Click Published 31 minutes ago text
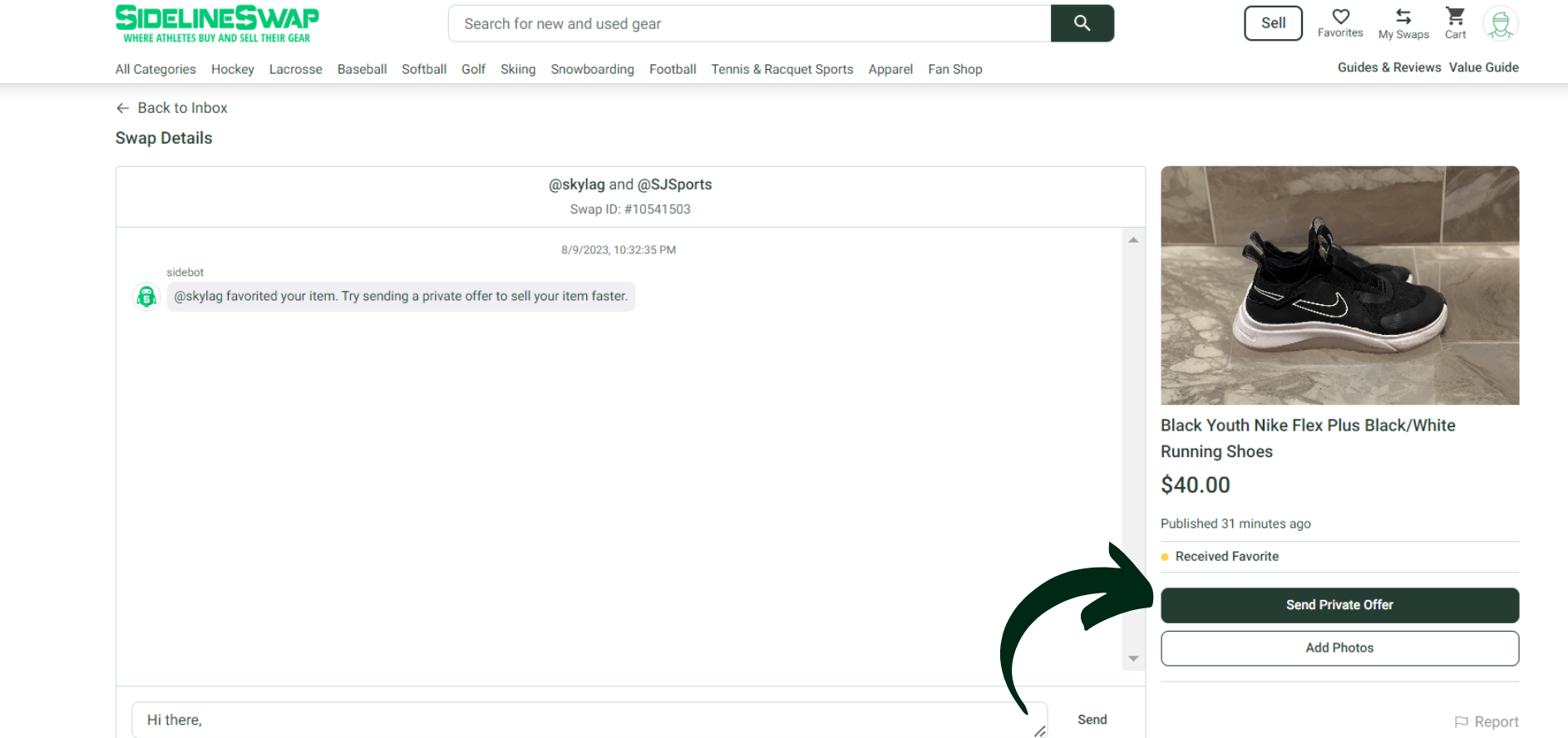The height and width of the screenshot is (738, 1568). [x=1235, y=524]
